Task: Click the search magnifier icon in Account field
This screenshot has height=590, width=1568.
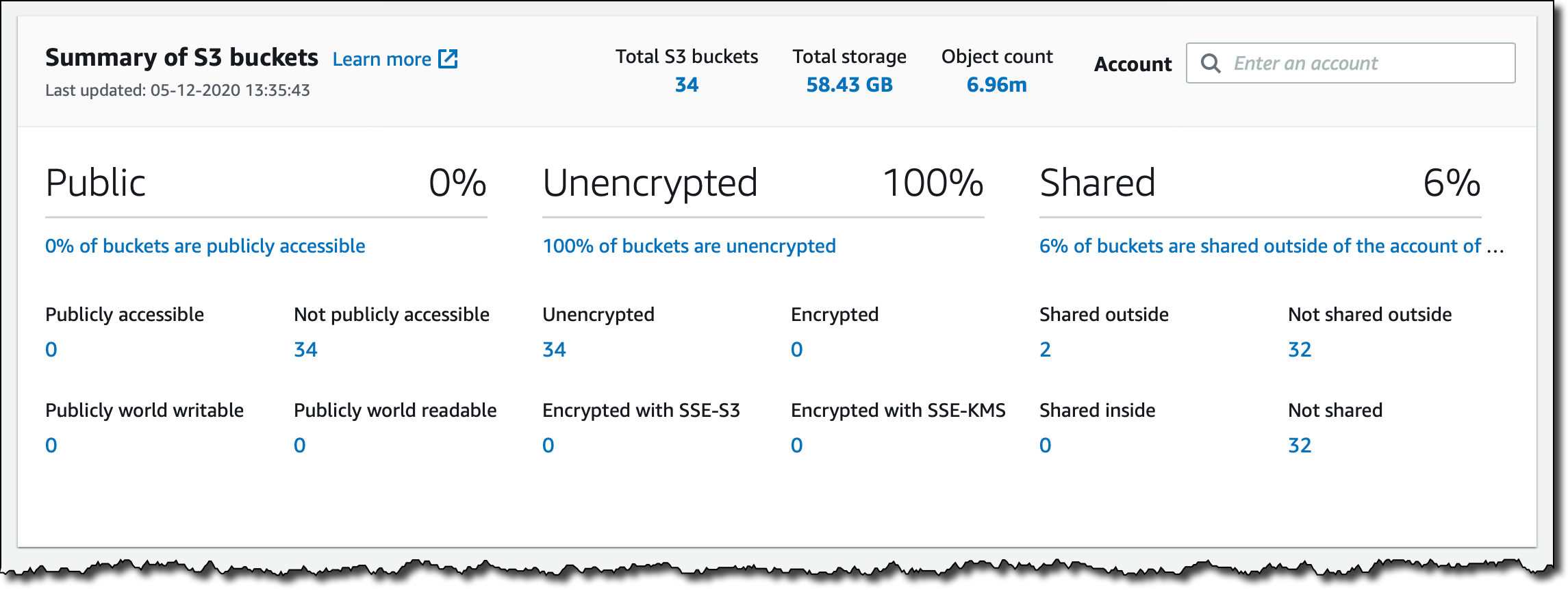Action: tap(1211, 64)
